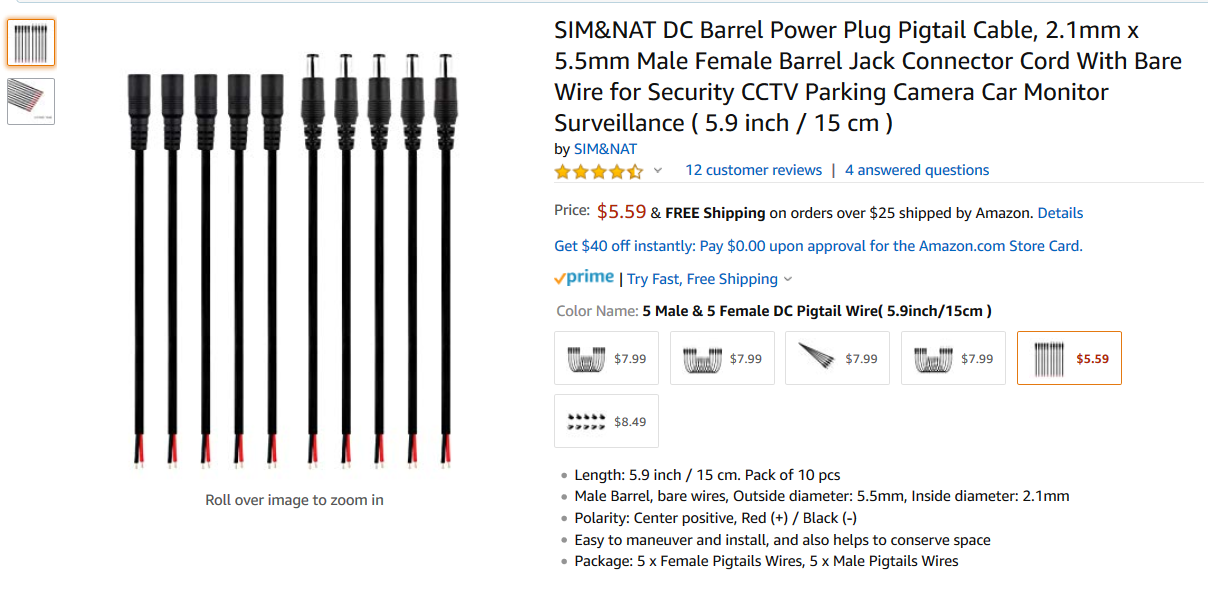Open the Amazon.com Store Card $40 offer

pos(818,246)
